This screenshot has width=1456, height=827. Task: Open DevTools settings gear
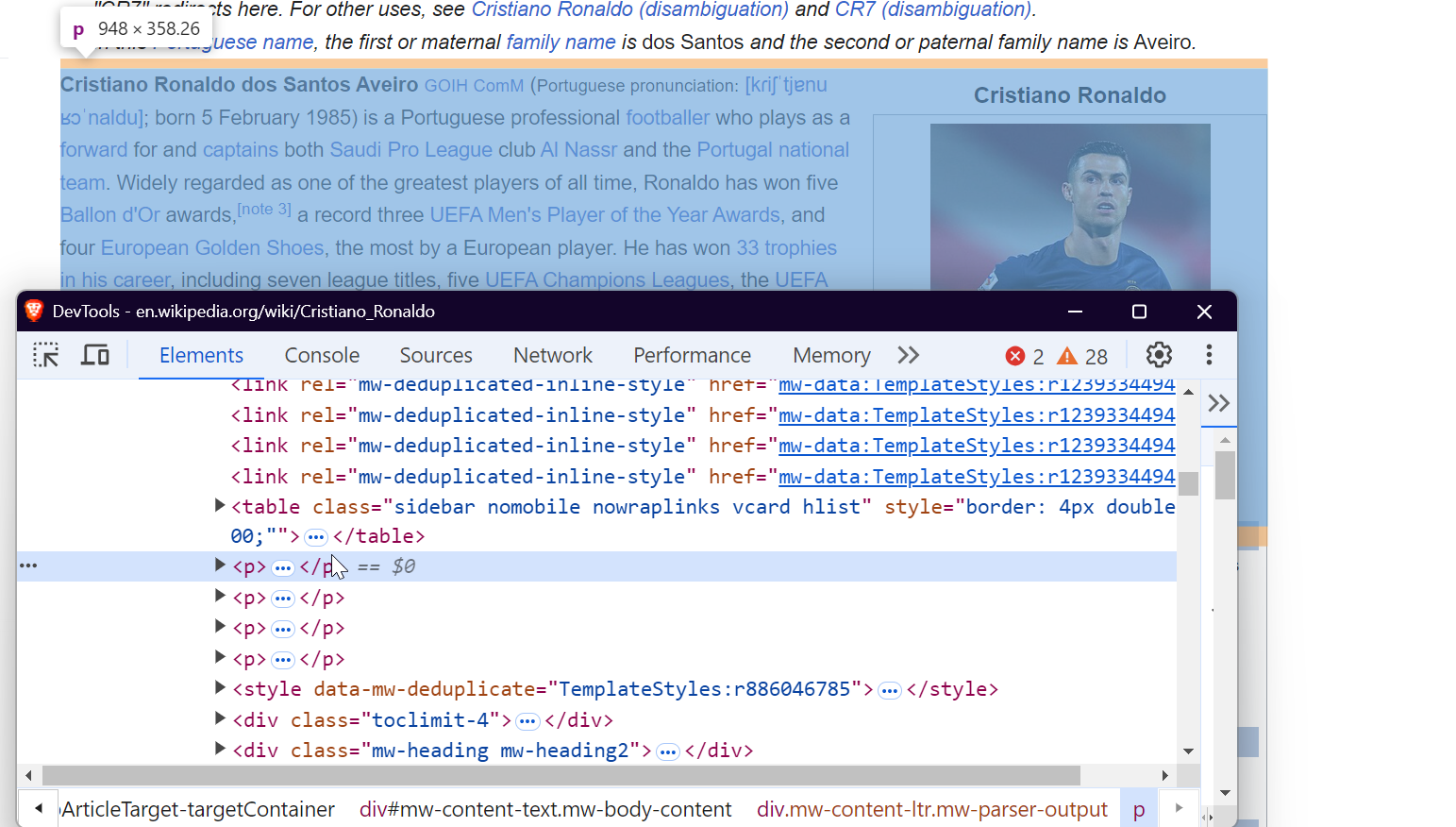[x=1159, y=355]
